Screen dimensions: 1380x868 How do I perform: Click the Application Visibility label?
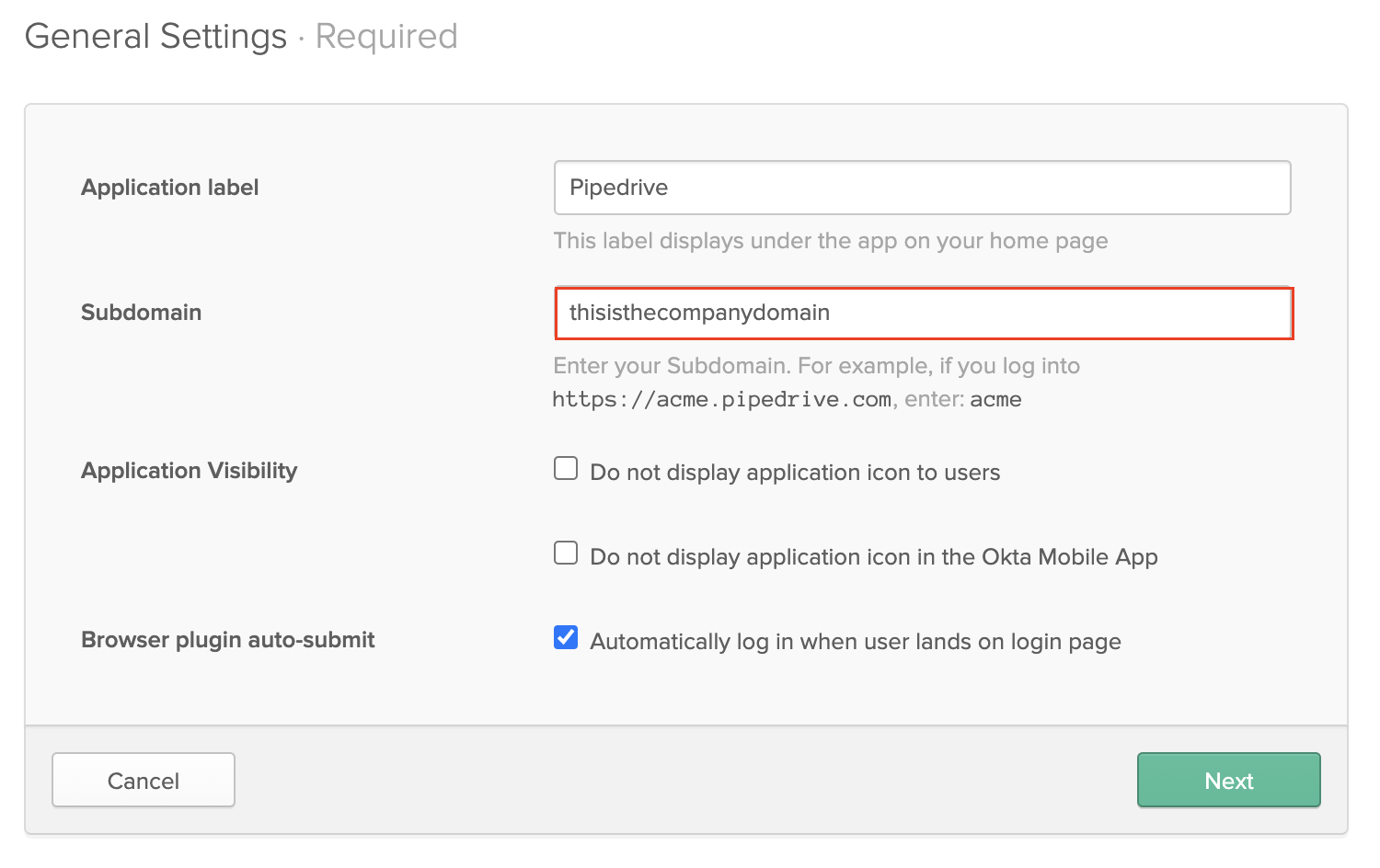click(x=189, y=470)
